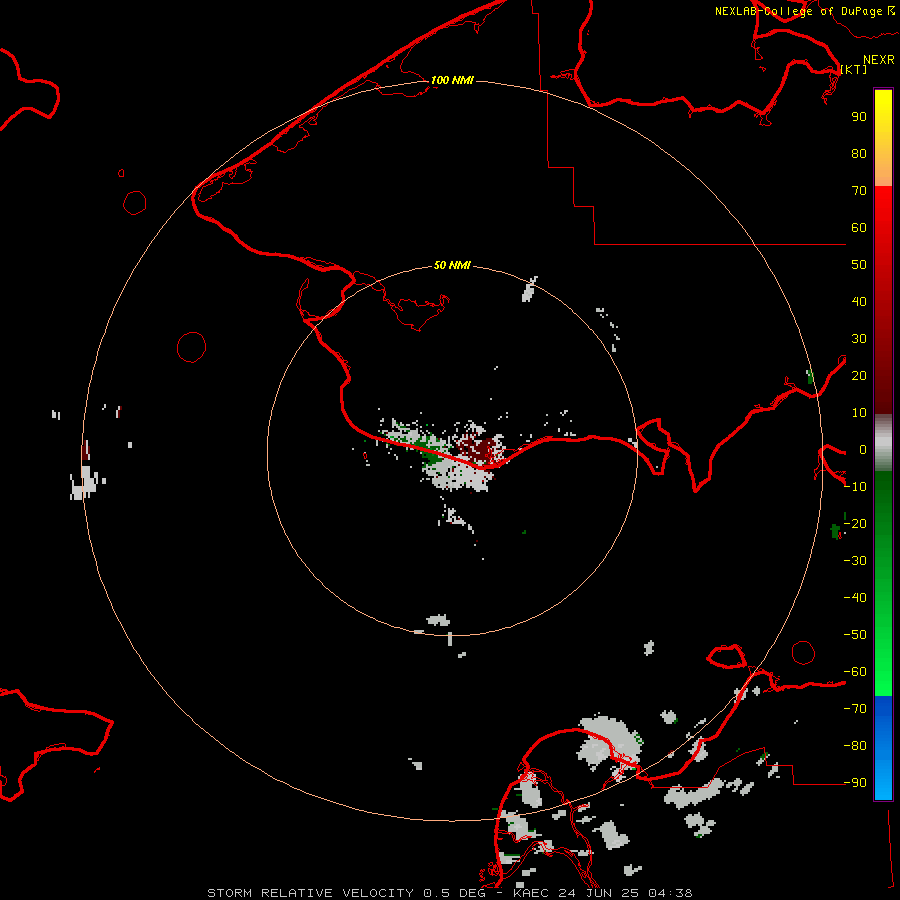Click the 10 value on velocity scale
The image size is (900, 900).
coord(859,413)
